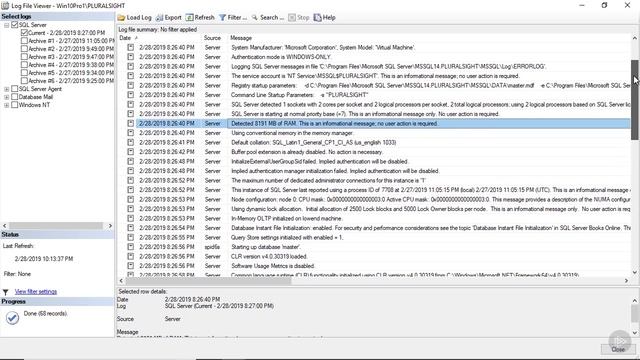Click scroll-left arrow in Select logs tree

tap(4, 226)
